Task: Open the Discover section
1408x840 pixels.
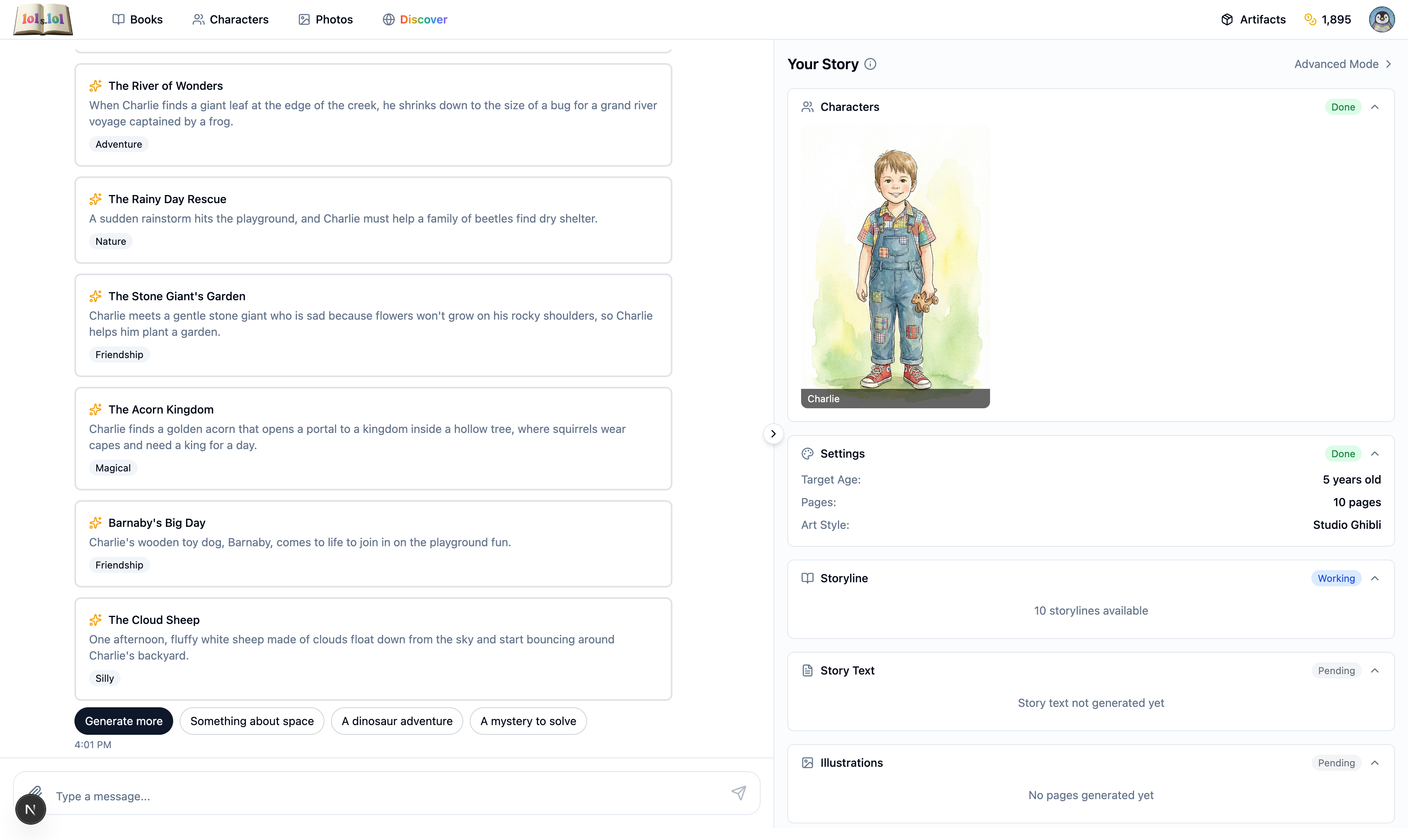Action: tap(415, 19)
